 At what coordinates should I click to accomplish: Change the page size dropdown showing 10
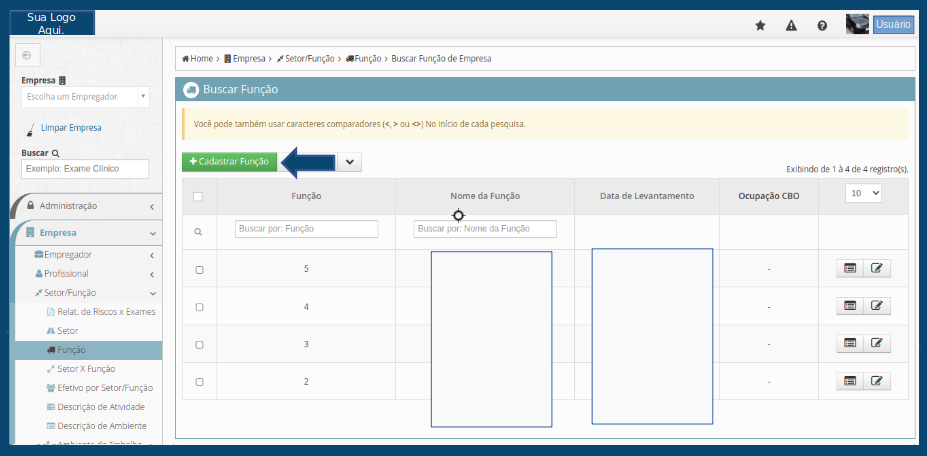point(863,193)
